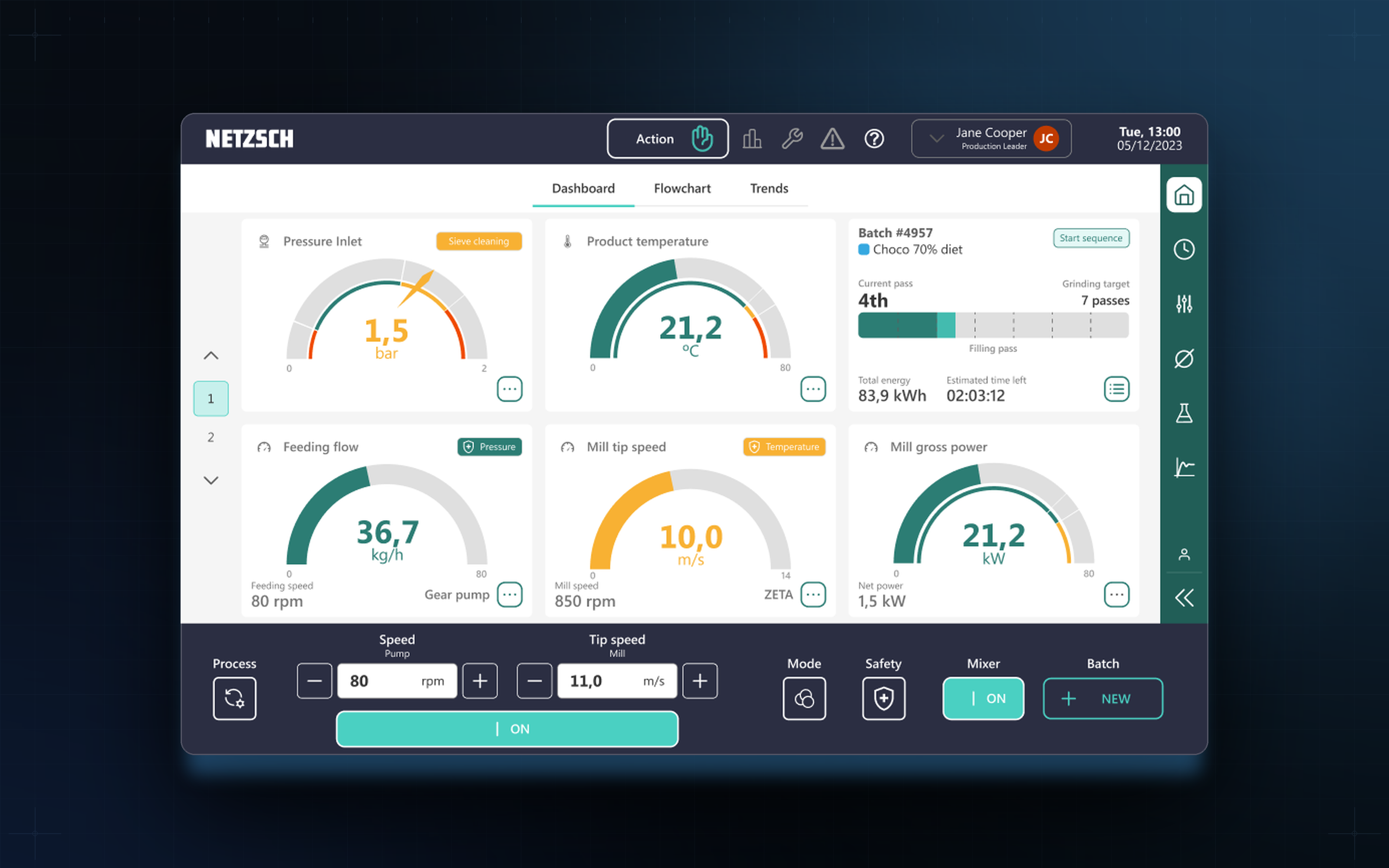Open Feeding flow more options menu

pyautogui.click(x=510, y=595)
